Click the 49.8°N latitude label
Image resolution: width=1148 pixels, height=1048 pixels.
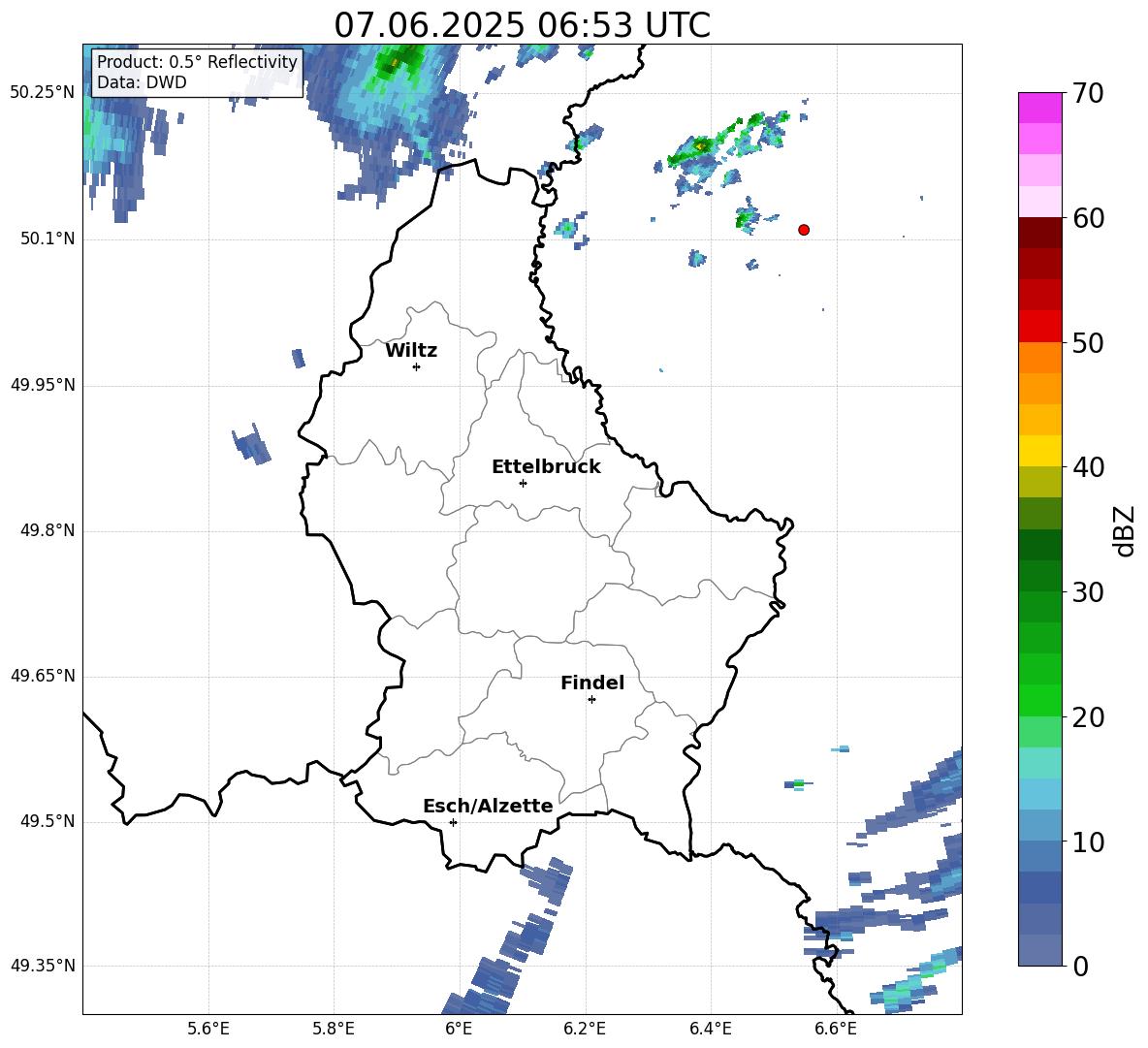(48, 530)
